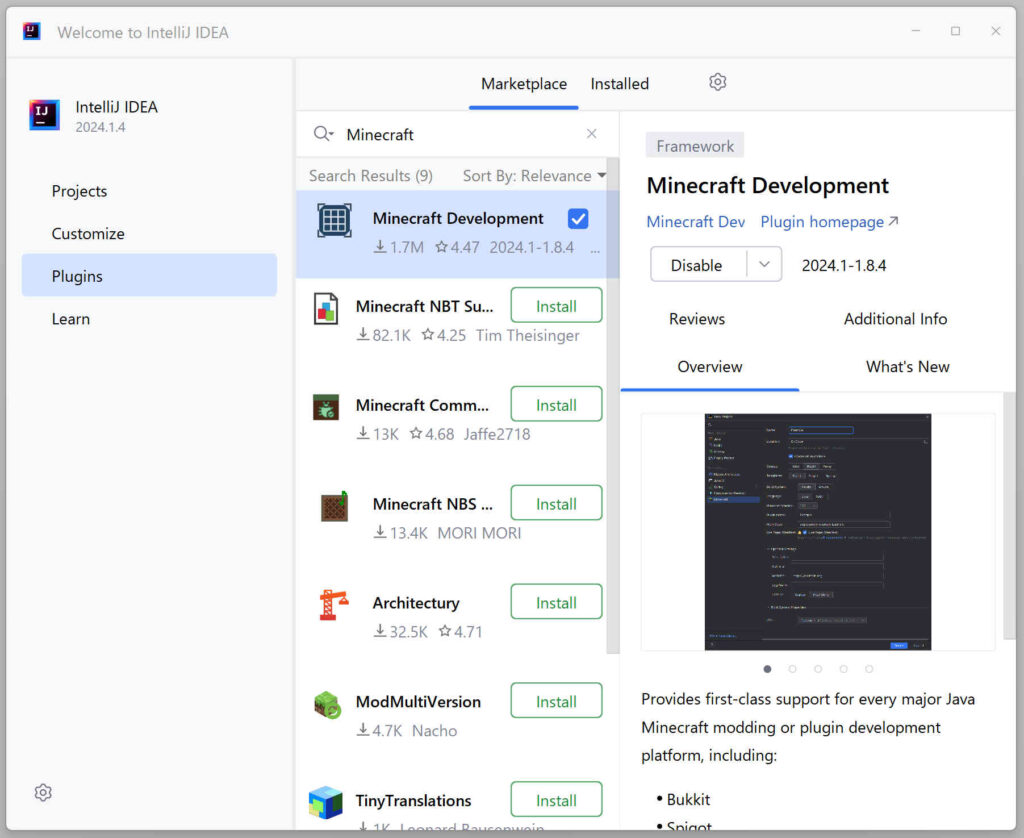Click the Minecraft Commands plugin icon
The width and height of the screenshot is (1024, 838).
coord(326,407)
